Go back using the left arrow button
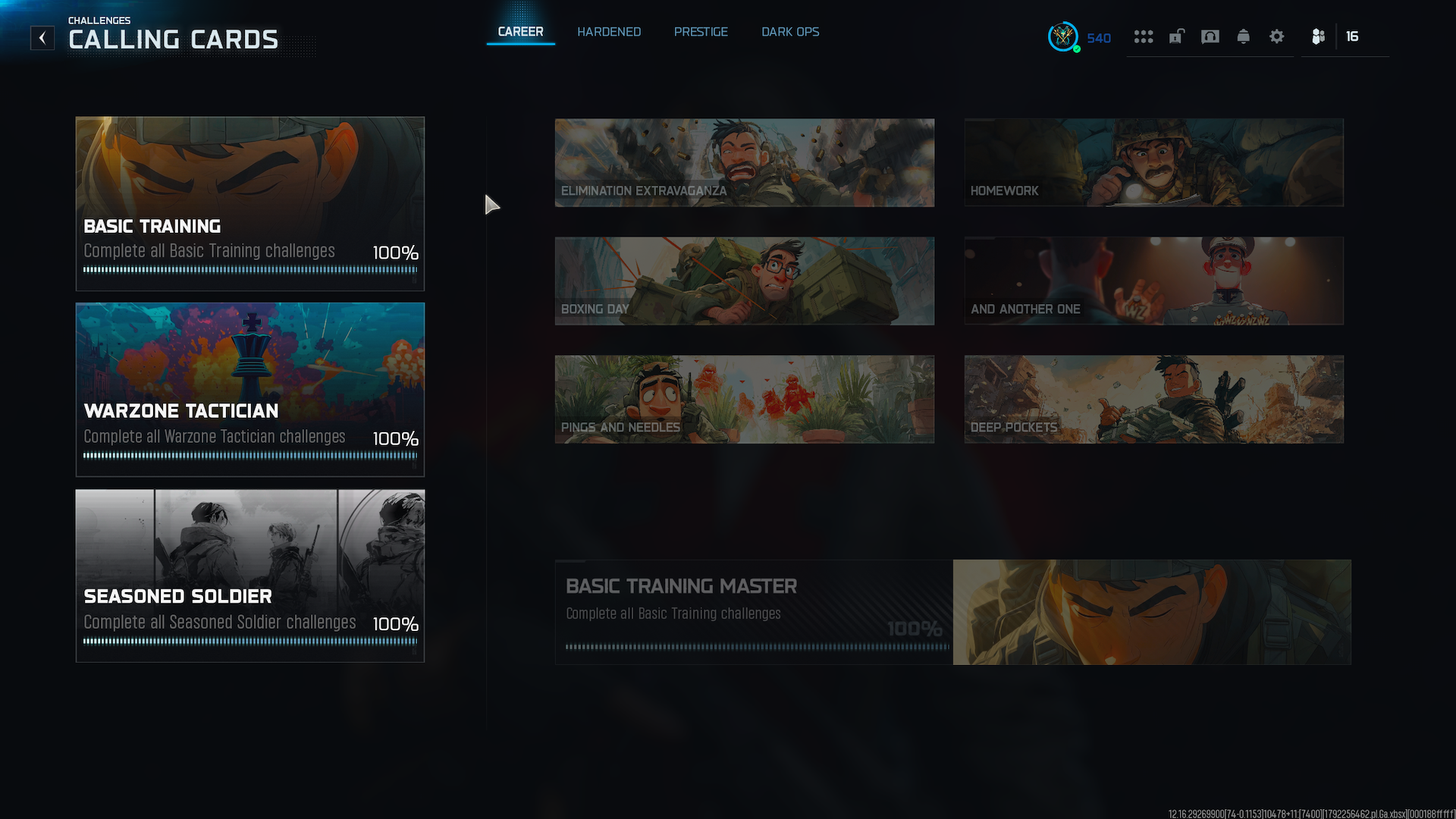1456x819 pixels. [x=42, y=38]
